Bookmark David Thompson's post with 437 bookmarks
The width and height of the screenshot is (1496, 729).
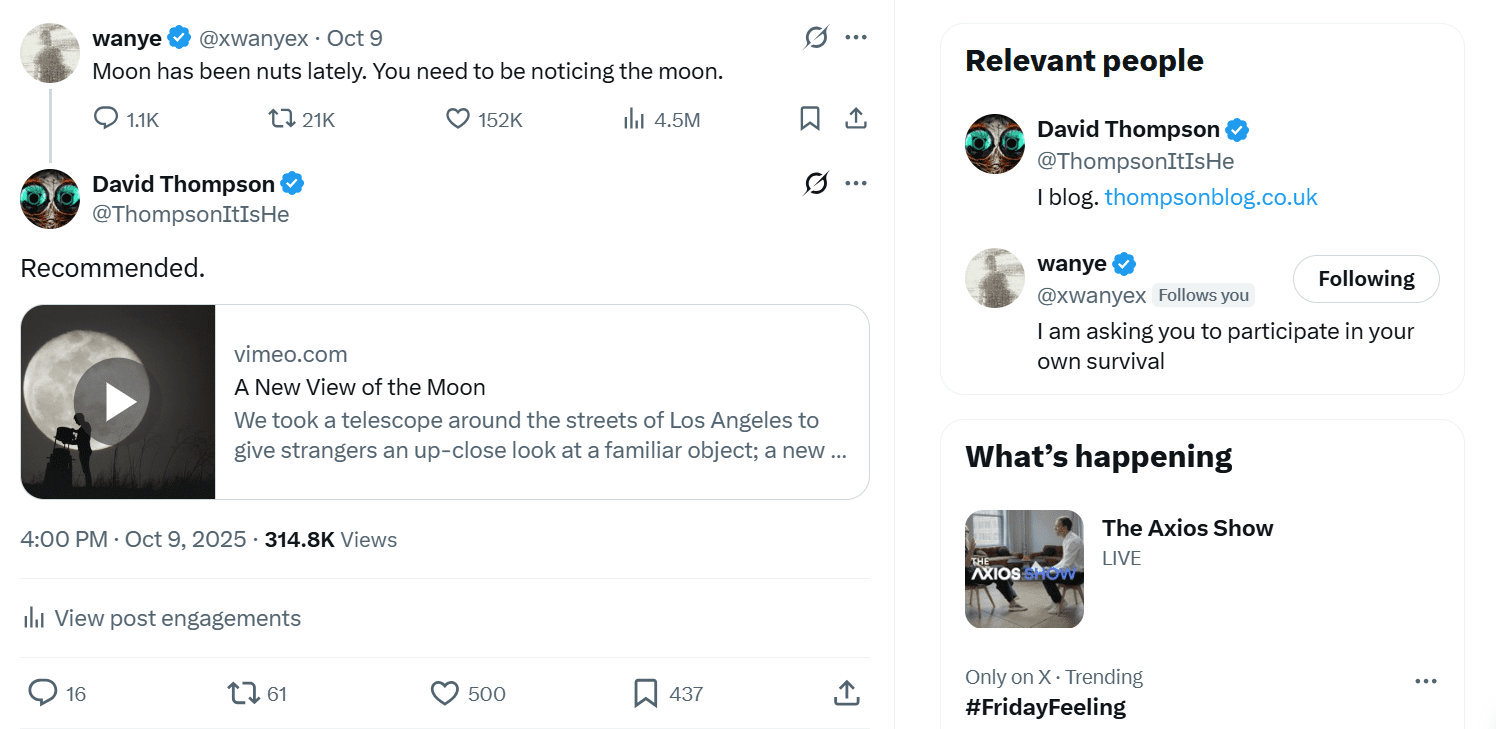(646, 693)
